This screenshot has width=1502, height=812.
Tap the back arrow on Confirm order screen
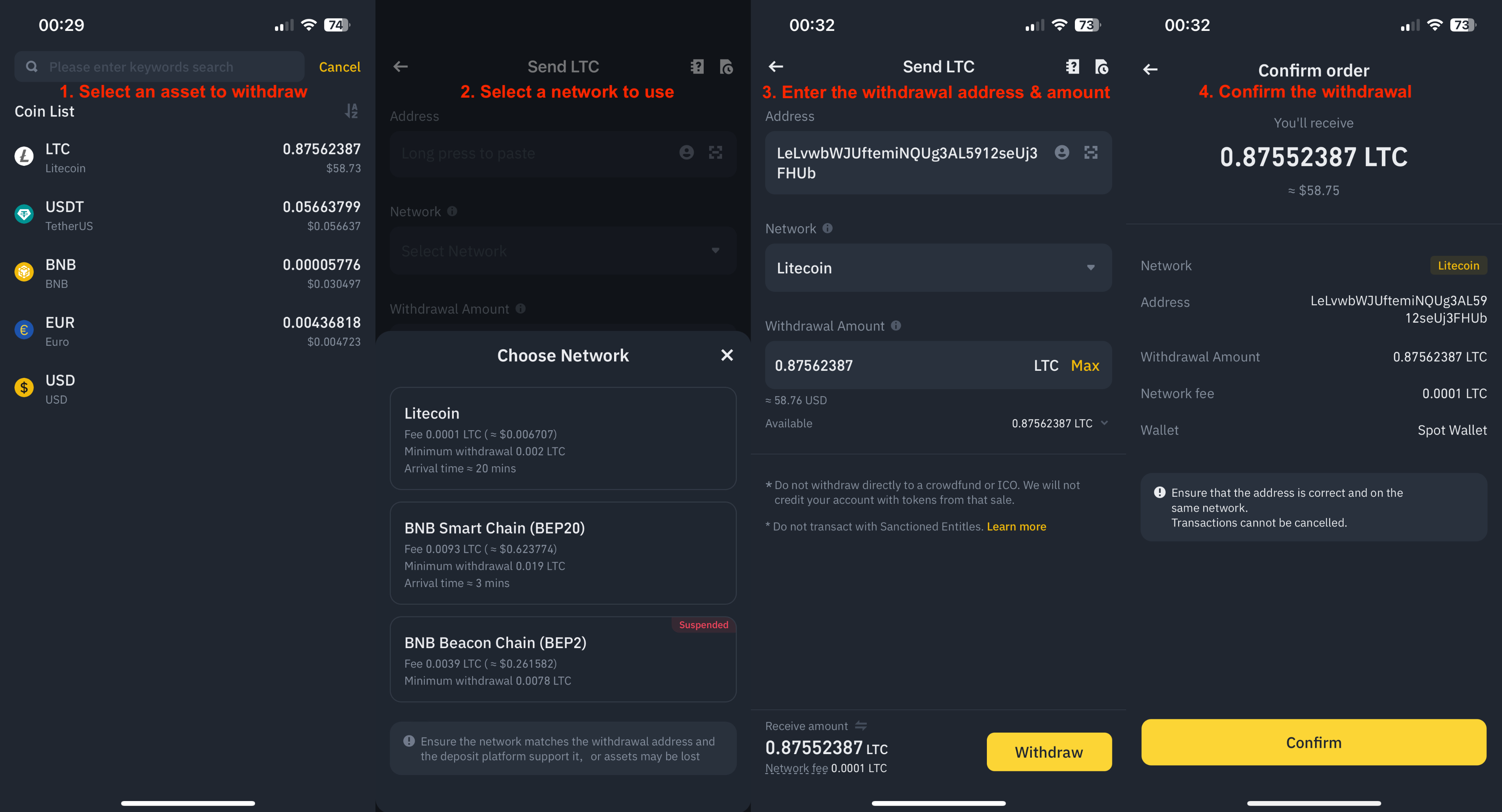tap(1150, 69)
